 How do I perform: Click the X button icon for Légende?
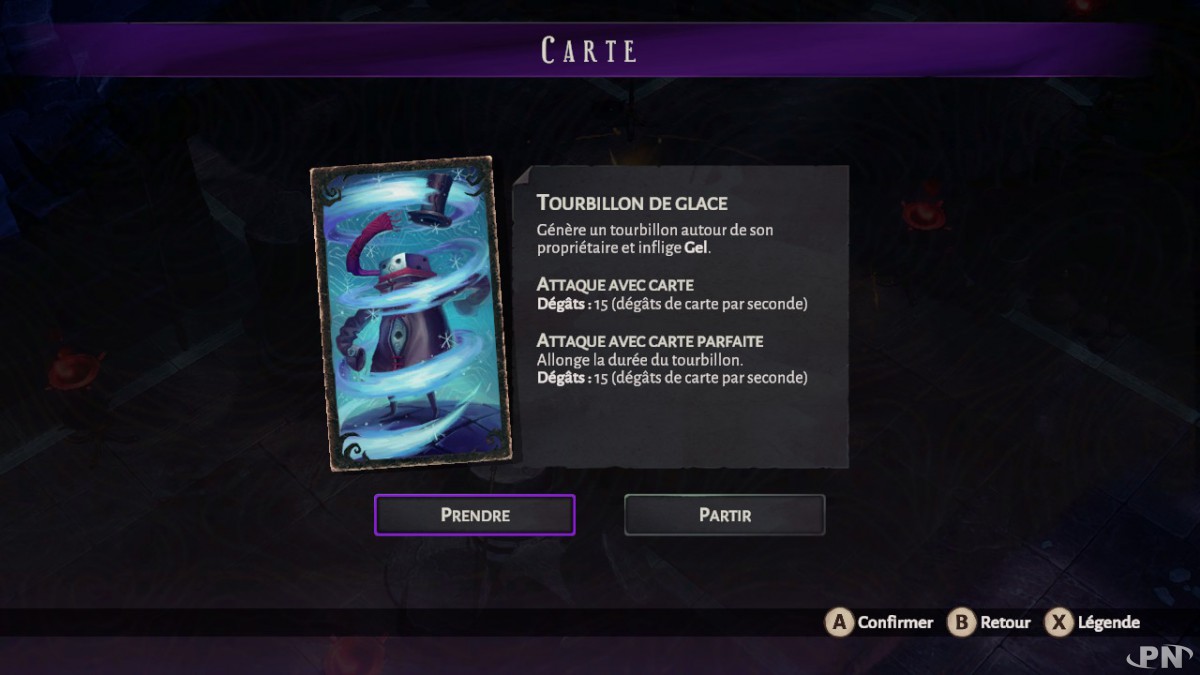(1058, 622)
